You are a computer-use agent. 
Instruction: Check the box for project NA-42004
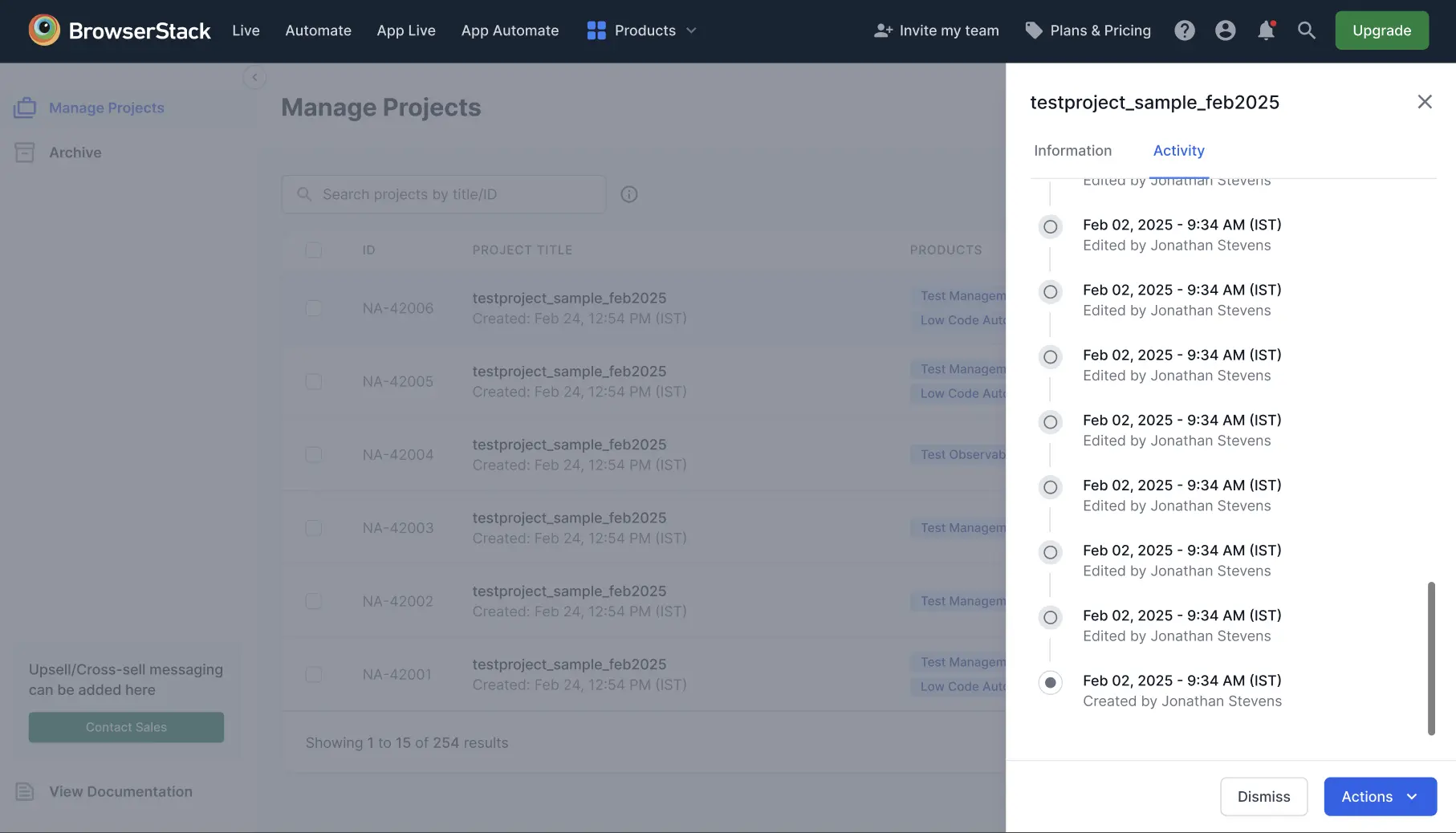coord(314,454)
